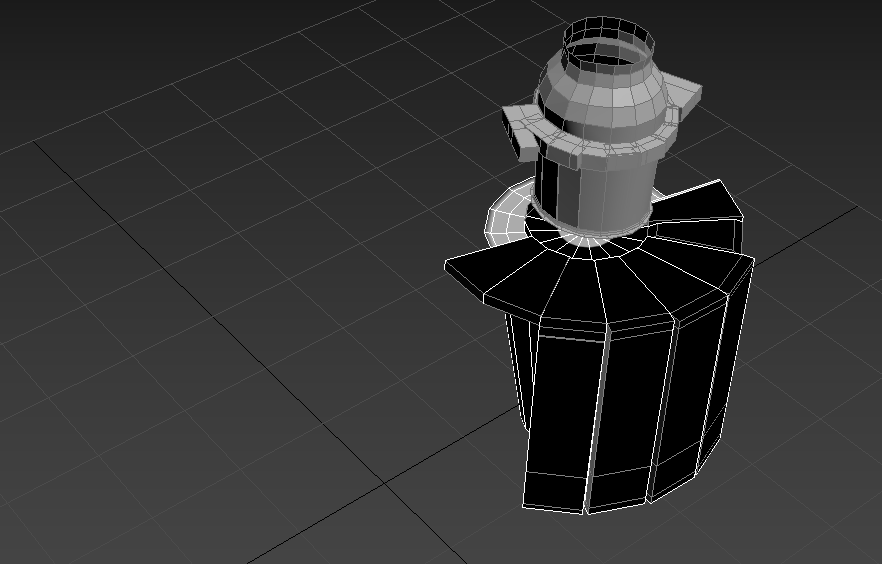This screenshot has width=882, height=564.
Task: Select the gray rounded dome shoulder of cap
Action: (x=603, y=96)
